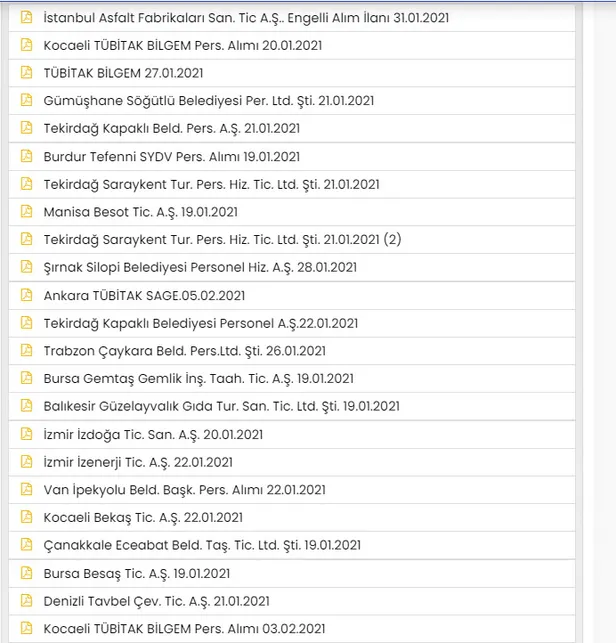Click PDF icon next to İzmir İzdoğa listing
This screenshot has height=643, width=616.
[26, 434]
